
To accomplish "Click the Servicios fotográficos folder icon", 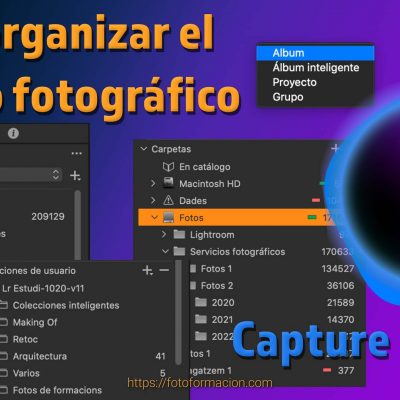I will point(179,252).
